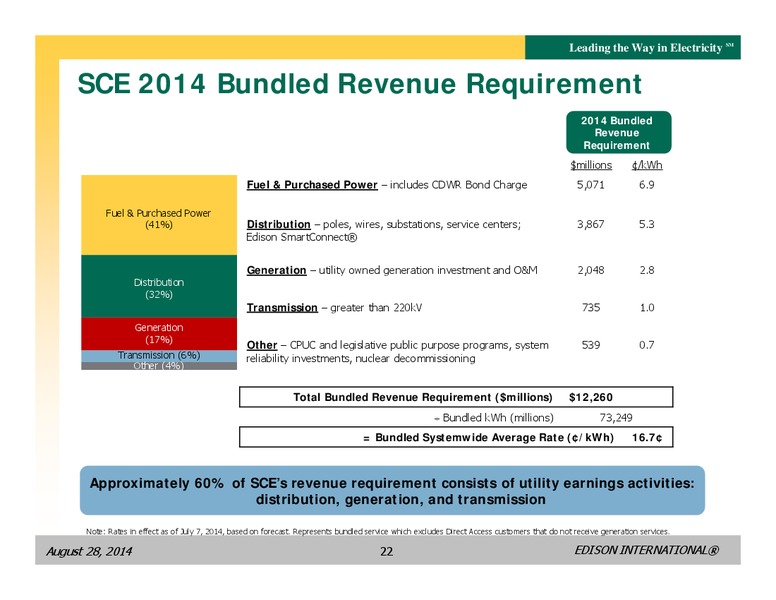This screenshot has height=600, width=776.
Task: Click the gray 'Other (4%)' chart segment
Action: [x=159, y=366]
